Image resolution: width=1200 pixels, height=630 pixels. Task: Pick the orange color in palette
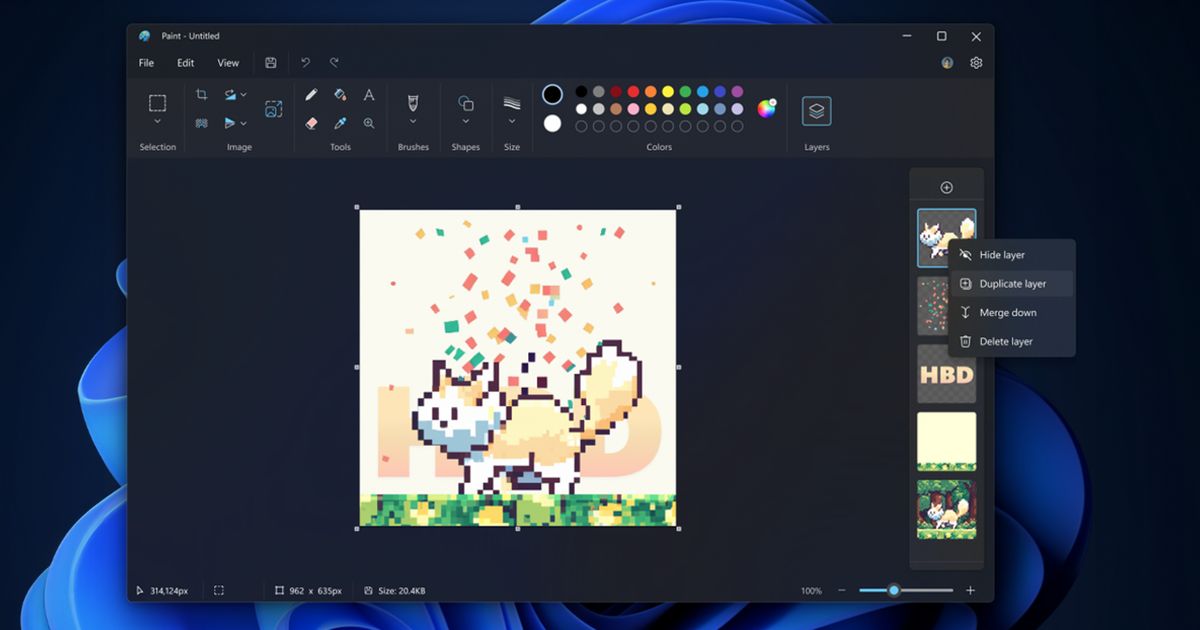click(x=650, y=91)
